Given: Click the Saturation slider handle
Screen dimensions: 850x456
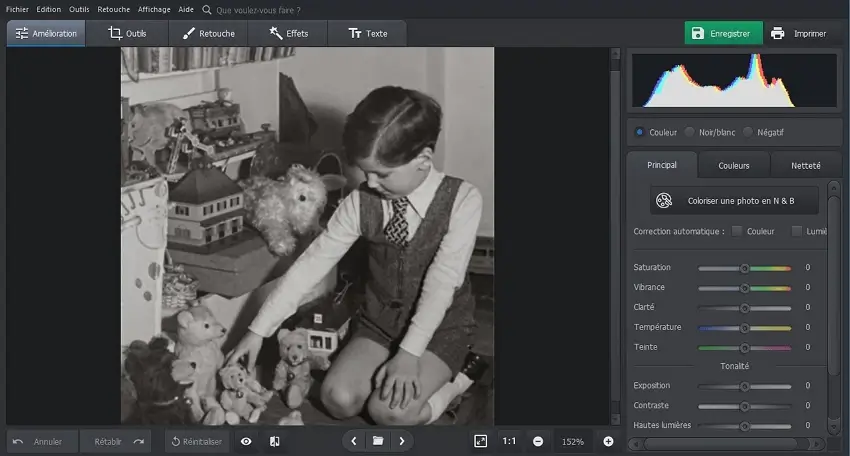Looking at the screenshot, I should point(744,268).
